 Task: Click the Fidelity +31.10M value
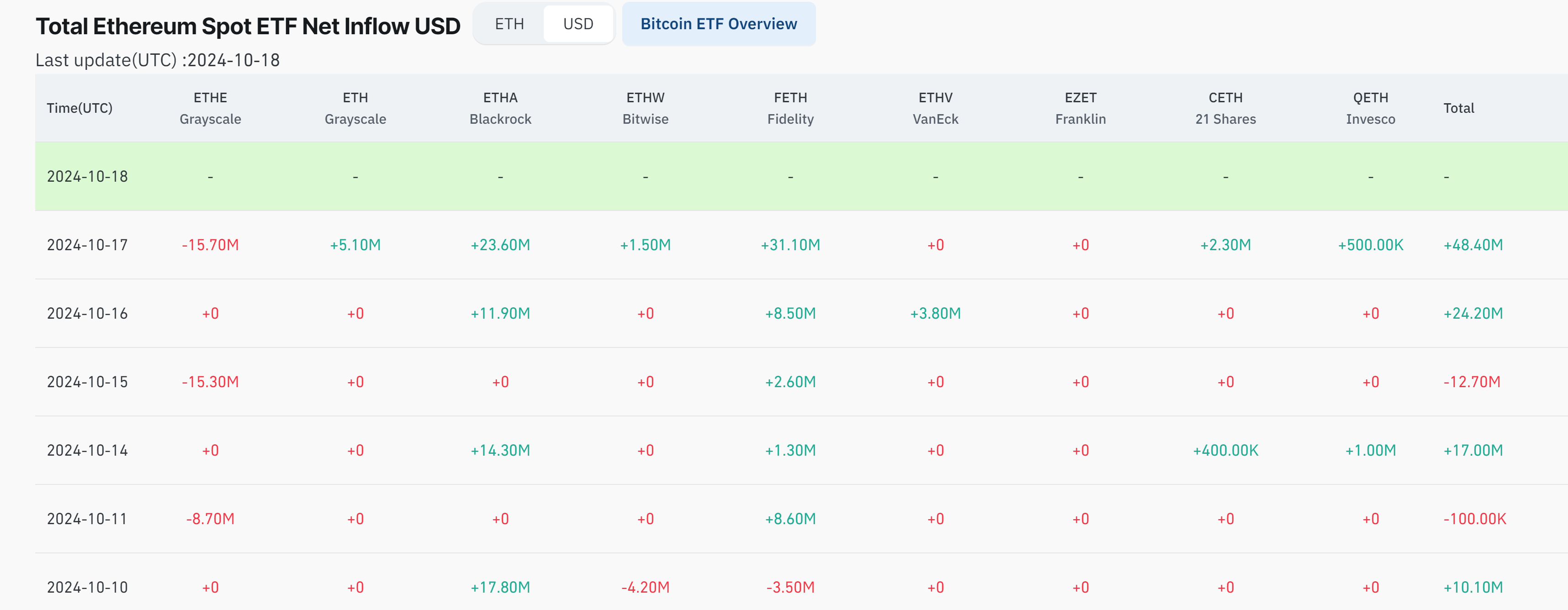pos(790,245)
